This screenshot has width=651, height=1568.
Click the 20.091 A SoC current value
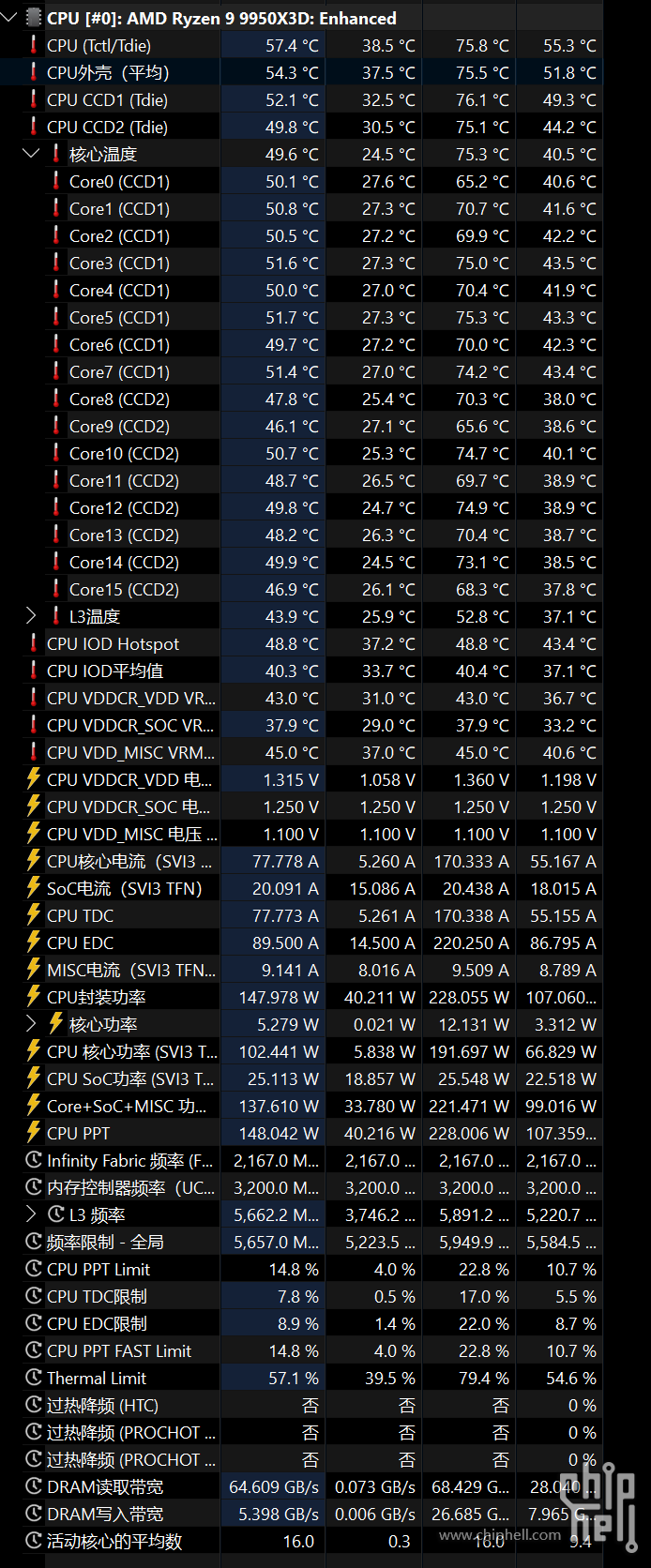coord(285,888)
